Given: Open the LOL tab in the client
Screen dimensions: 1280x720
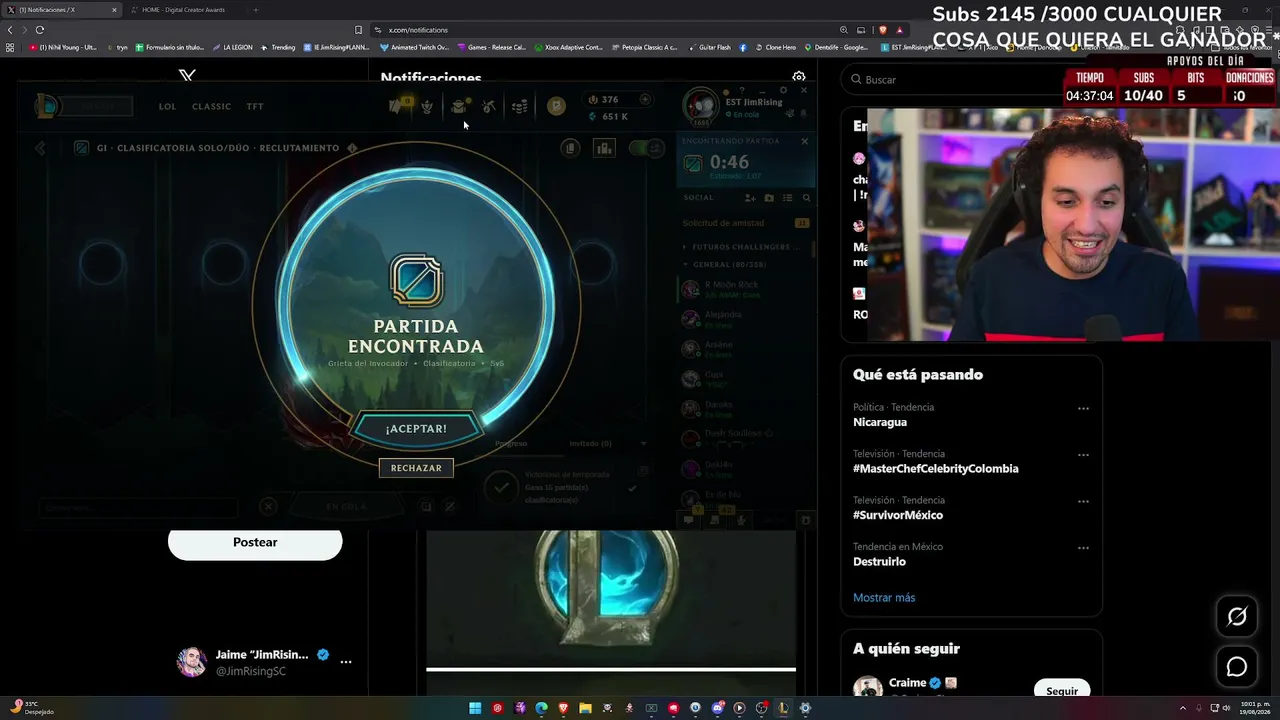Looking at the screenshot, I should pyautogui.click(x=167, y=106).
